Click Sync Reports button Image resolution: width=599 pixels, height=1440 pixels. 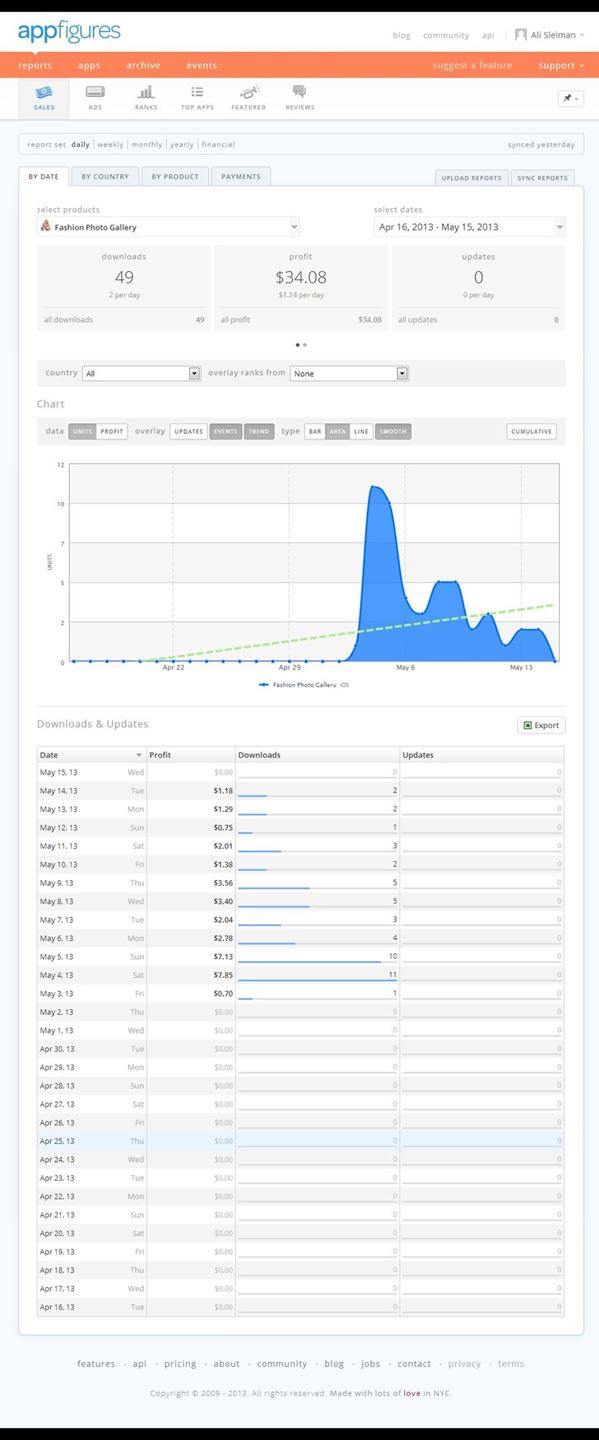542,178
